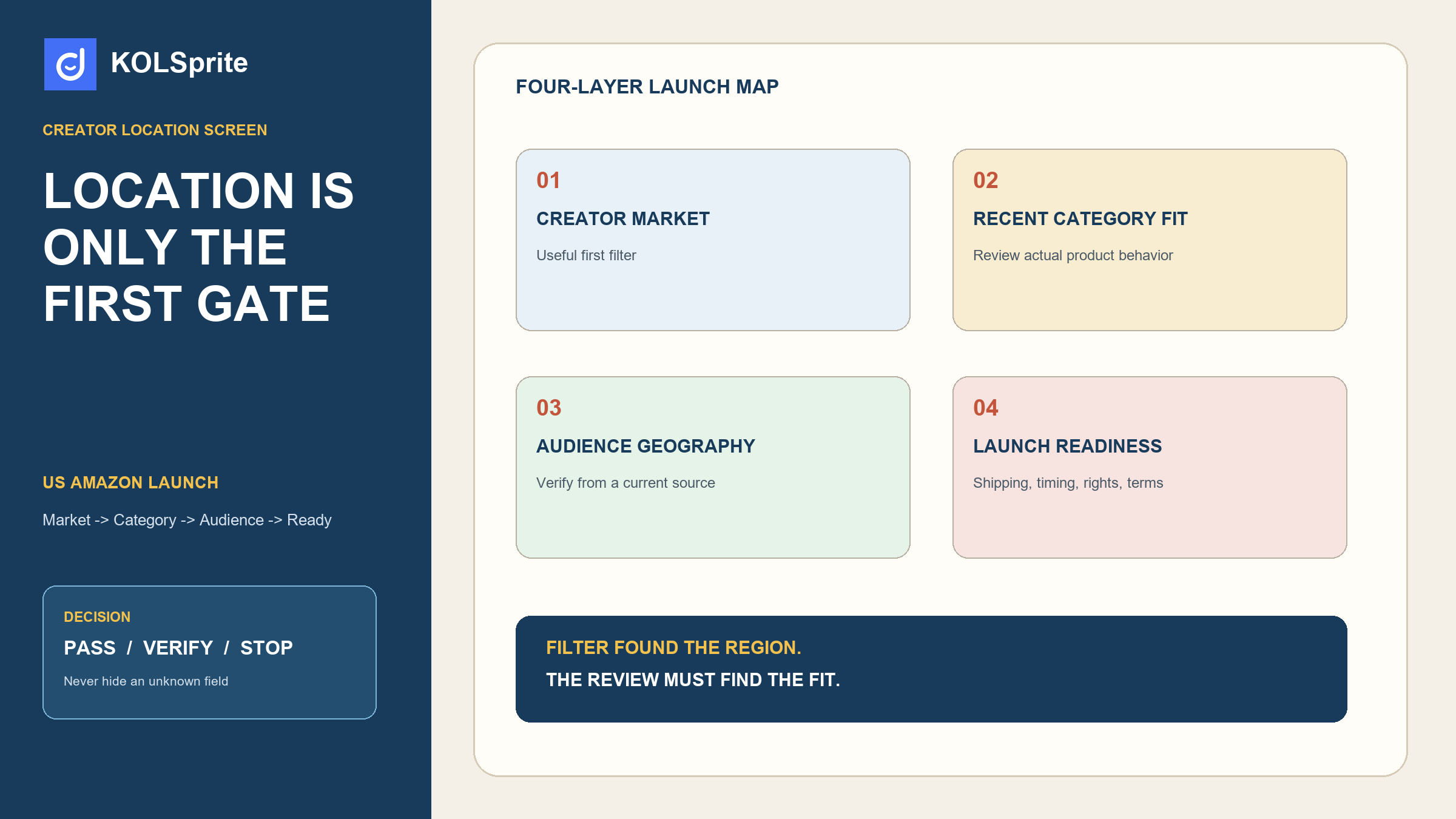Click 'Shipping, timing, rights, terms' text
Viewport: 1456px width, 819px height.
click(x=1068, y=483)
